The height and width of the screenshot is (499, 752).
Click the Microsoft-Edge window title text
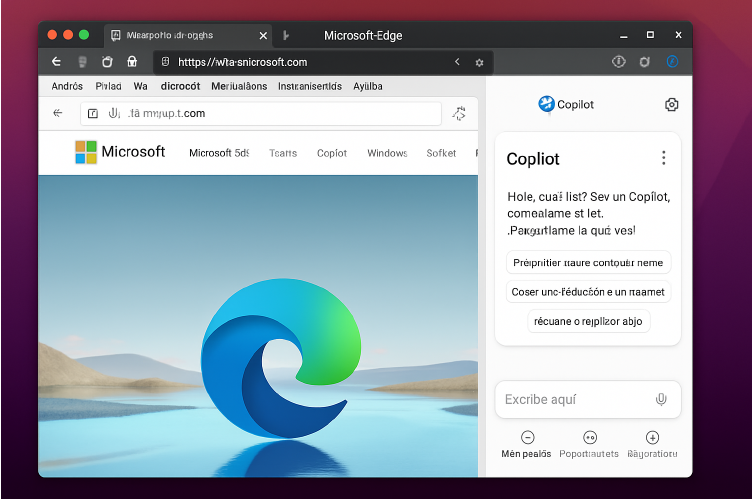[x=363, y=36]
